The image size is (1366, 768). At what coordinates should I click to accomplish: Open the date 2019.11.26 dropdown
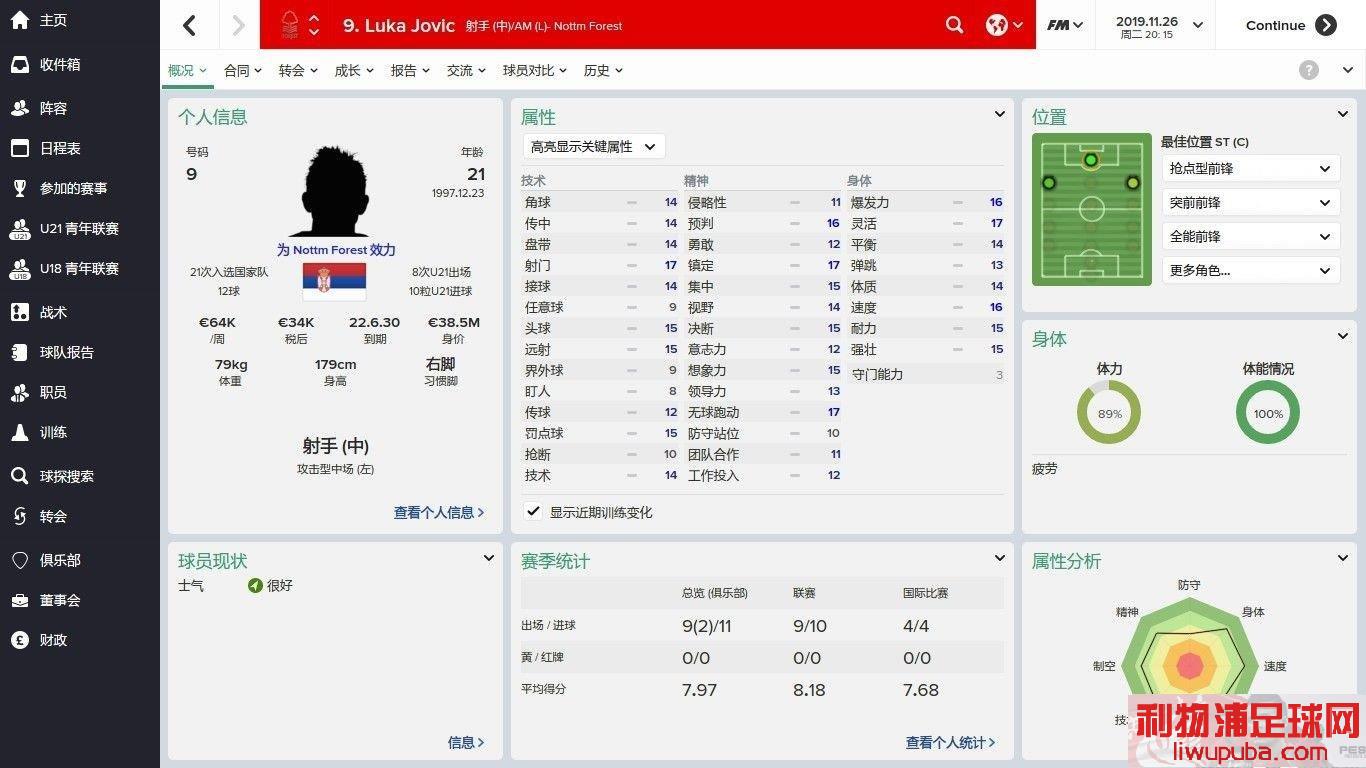1159,25
